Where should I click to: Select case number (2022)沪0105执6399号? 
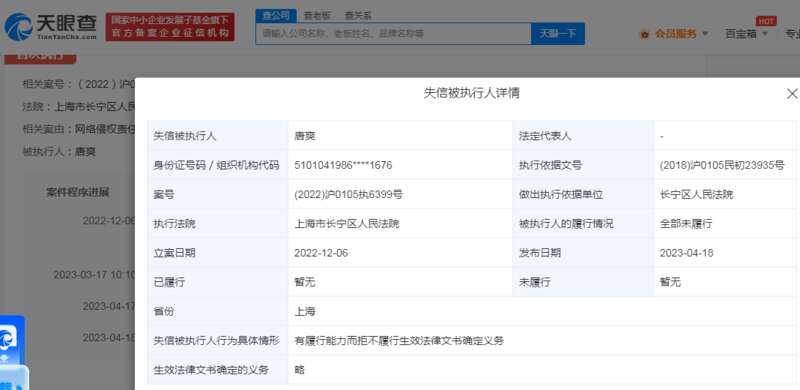point(348,194)
